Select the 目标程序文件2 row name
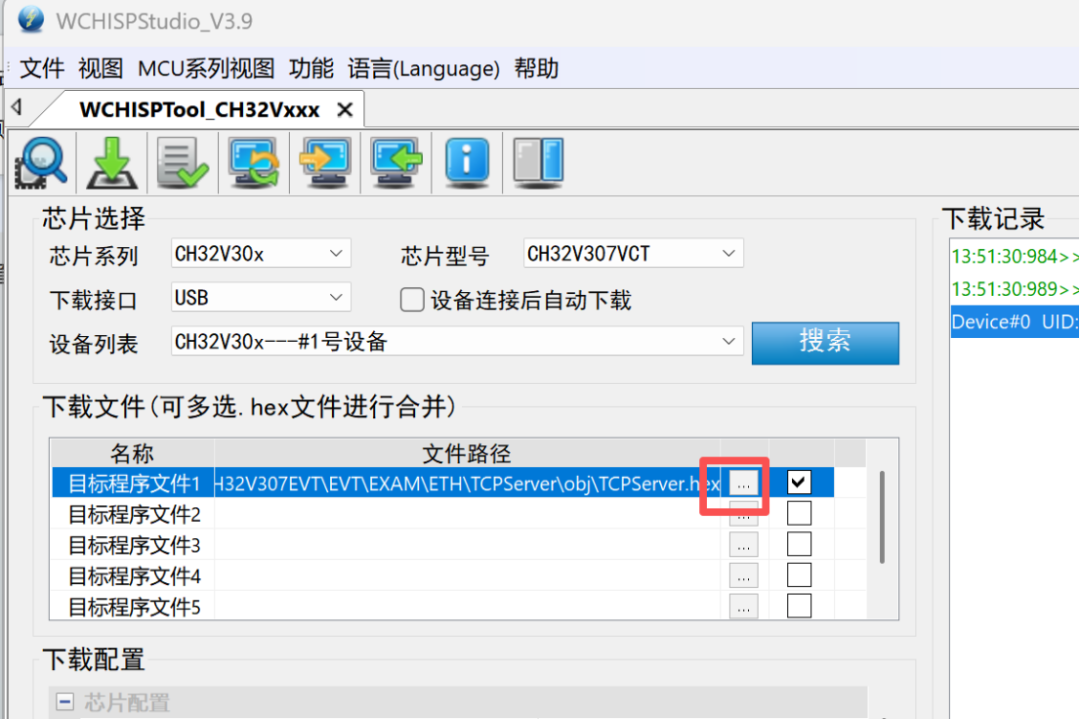The width and height of the screenshot is (1080, 719). pos(134,514)
